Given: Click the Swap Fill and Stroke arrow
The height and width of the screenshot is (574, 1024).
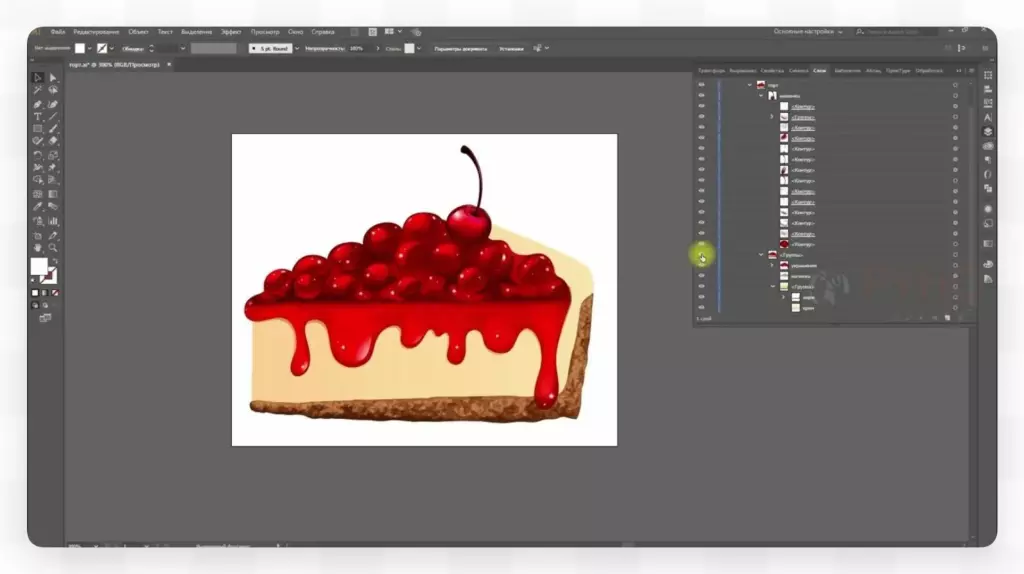Looking at the screenshot, I should (x=55, y=261).
